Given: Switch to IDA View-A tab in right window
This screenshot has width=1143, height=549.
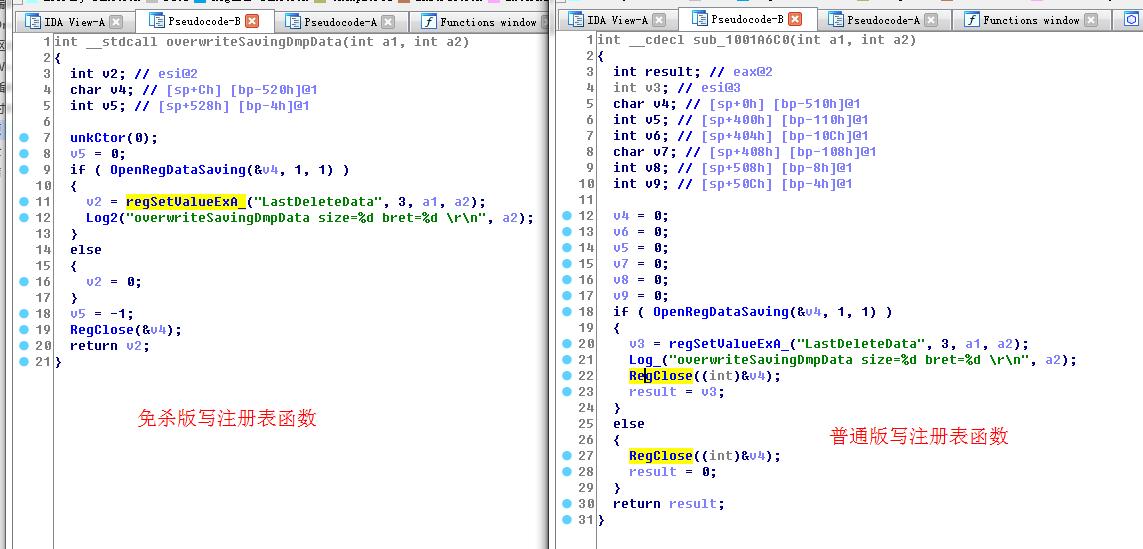Looking at the screenshot, I should [616, 20].
